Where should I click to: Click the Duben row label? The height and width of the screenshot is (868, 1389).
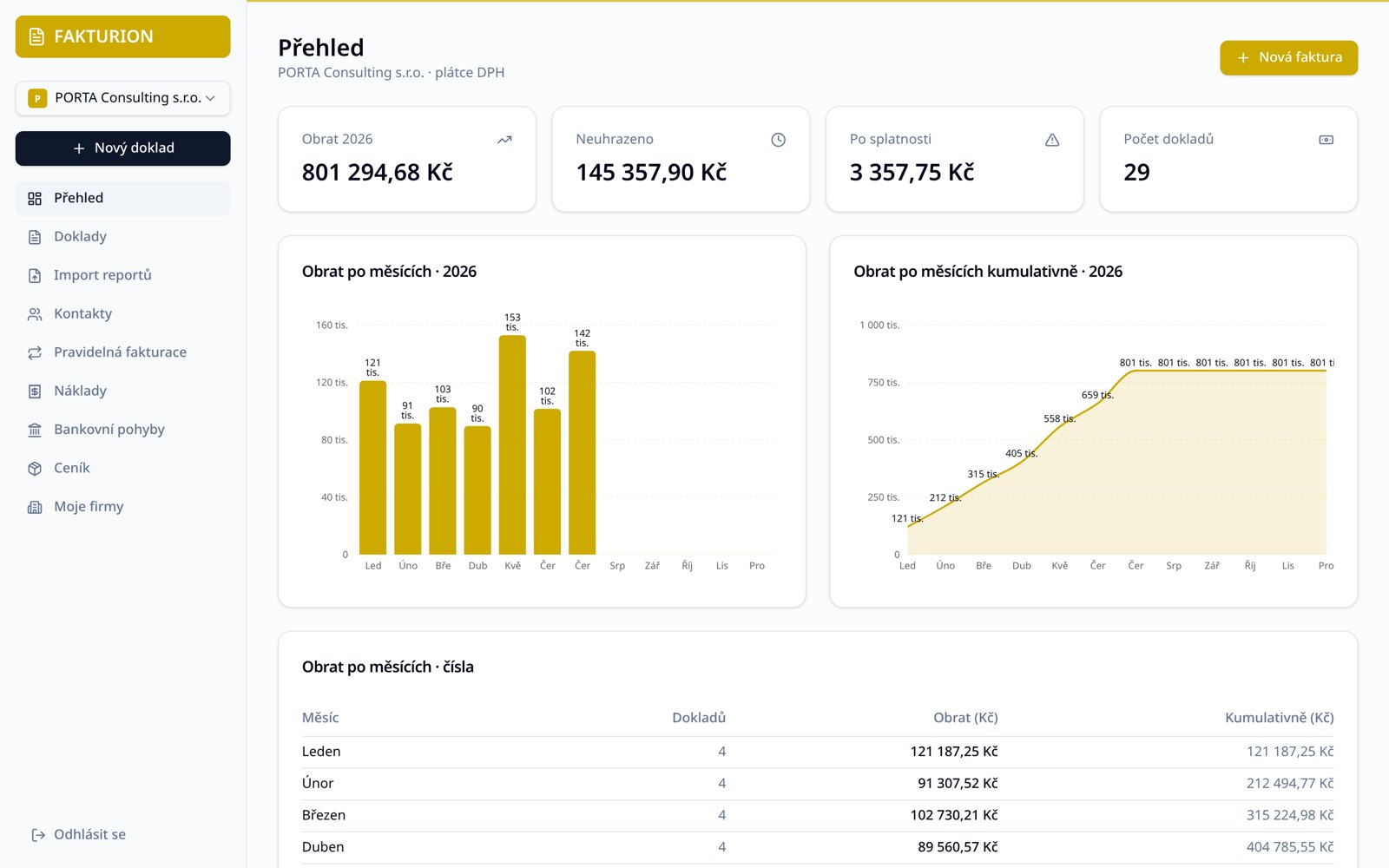pos(323,847)
